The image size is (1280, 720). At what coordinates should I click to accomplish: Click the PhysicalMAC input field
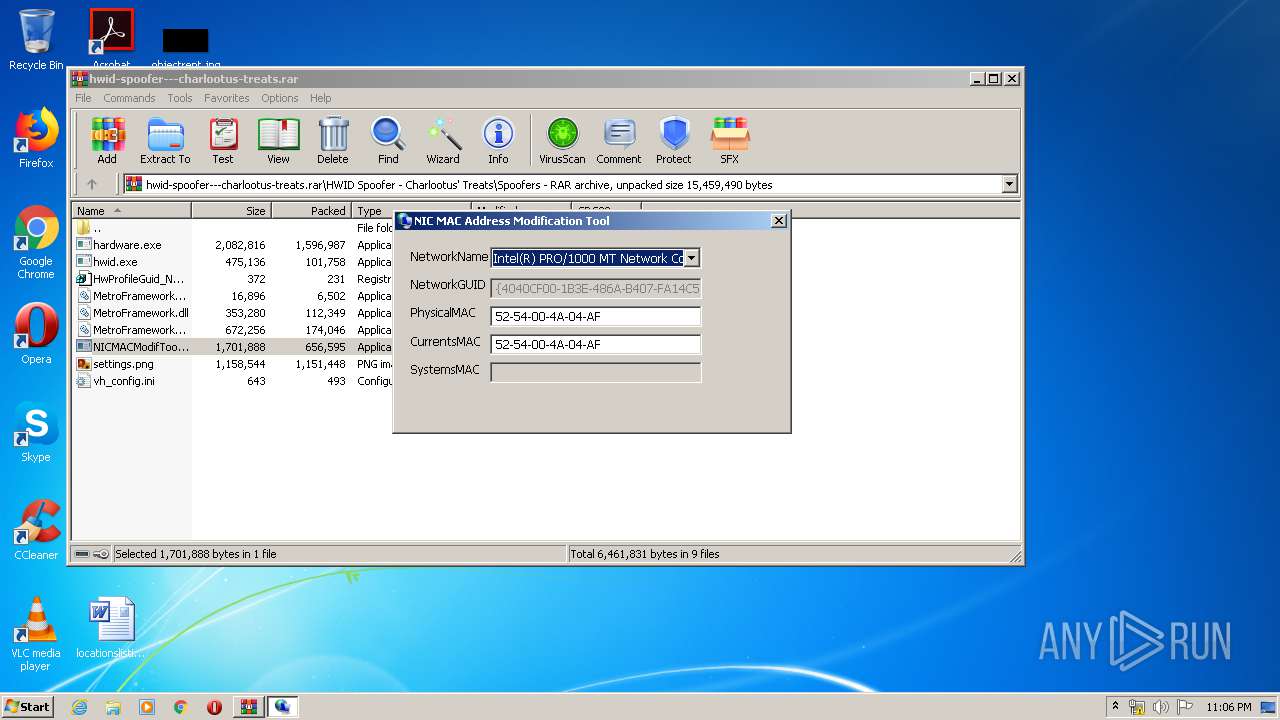point(596,316)
